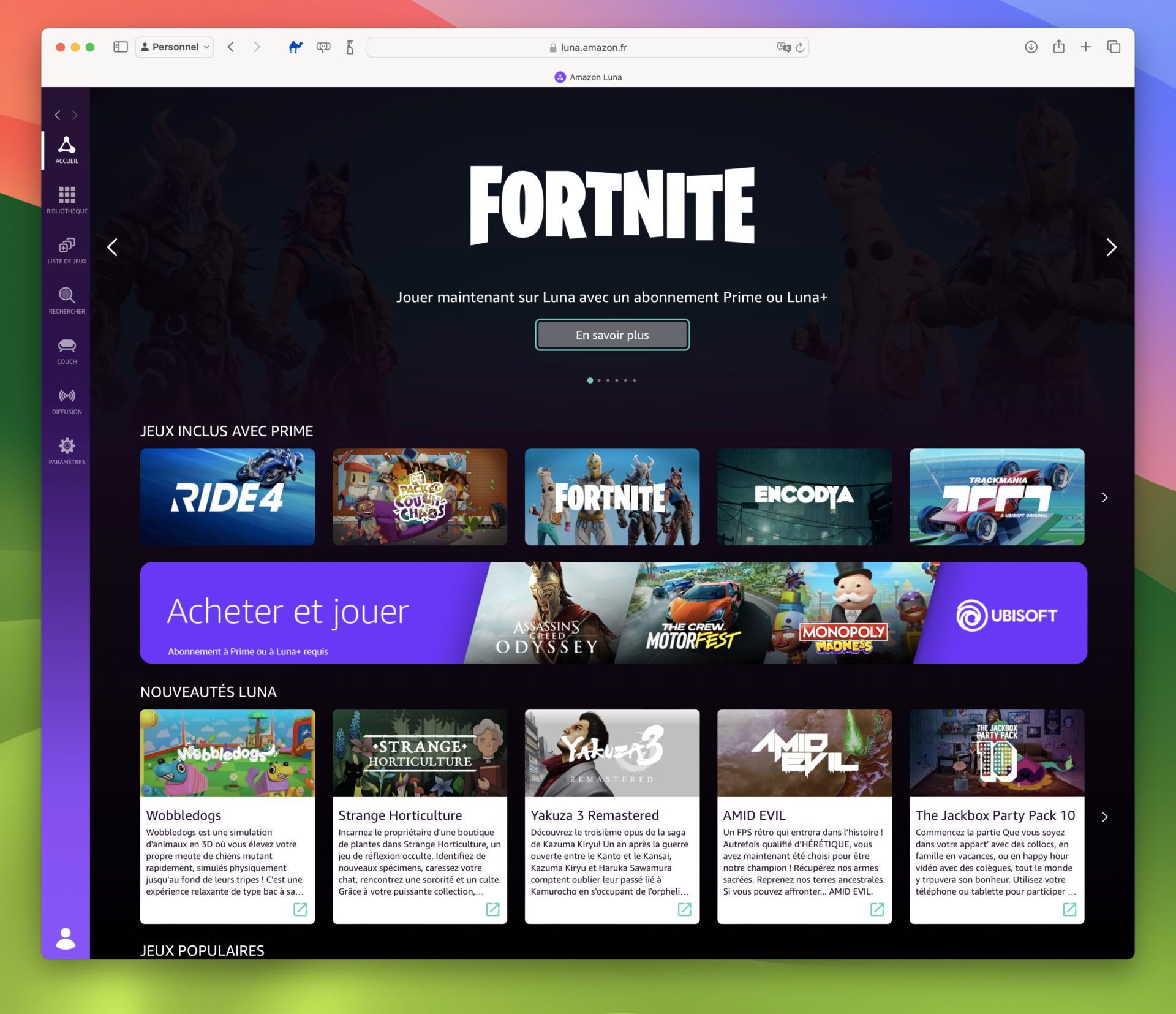Open external link icon on Strange Horticulture card
The width and height of the screenshot is (1176, 1014).
(492, 909)
